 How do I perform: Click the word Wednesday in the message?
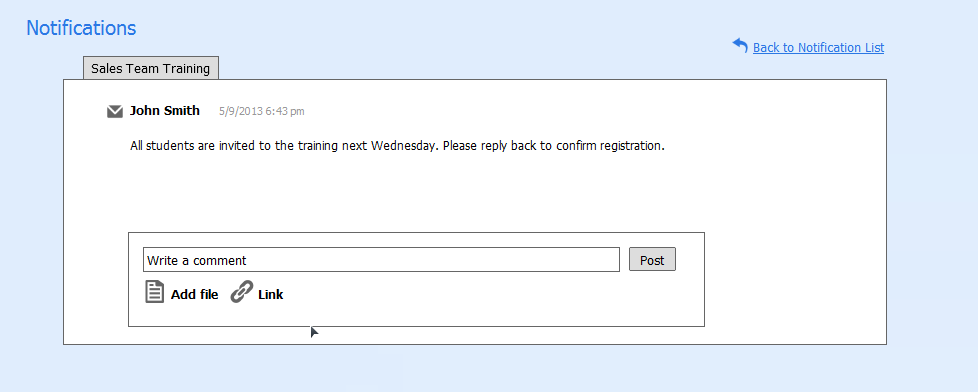402,146
